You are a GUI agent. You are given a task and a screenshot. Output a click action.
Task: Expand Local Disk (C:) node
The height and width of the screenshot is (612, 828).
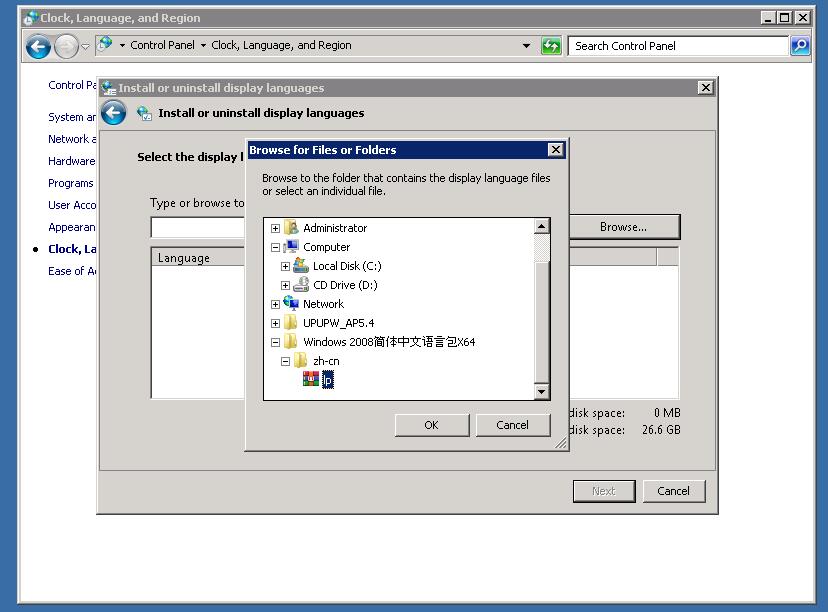click(285, 266)
